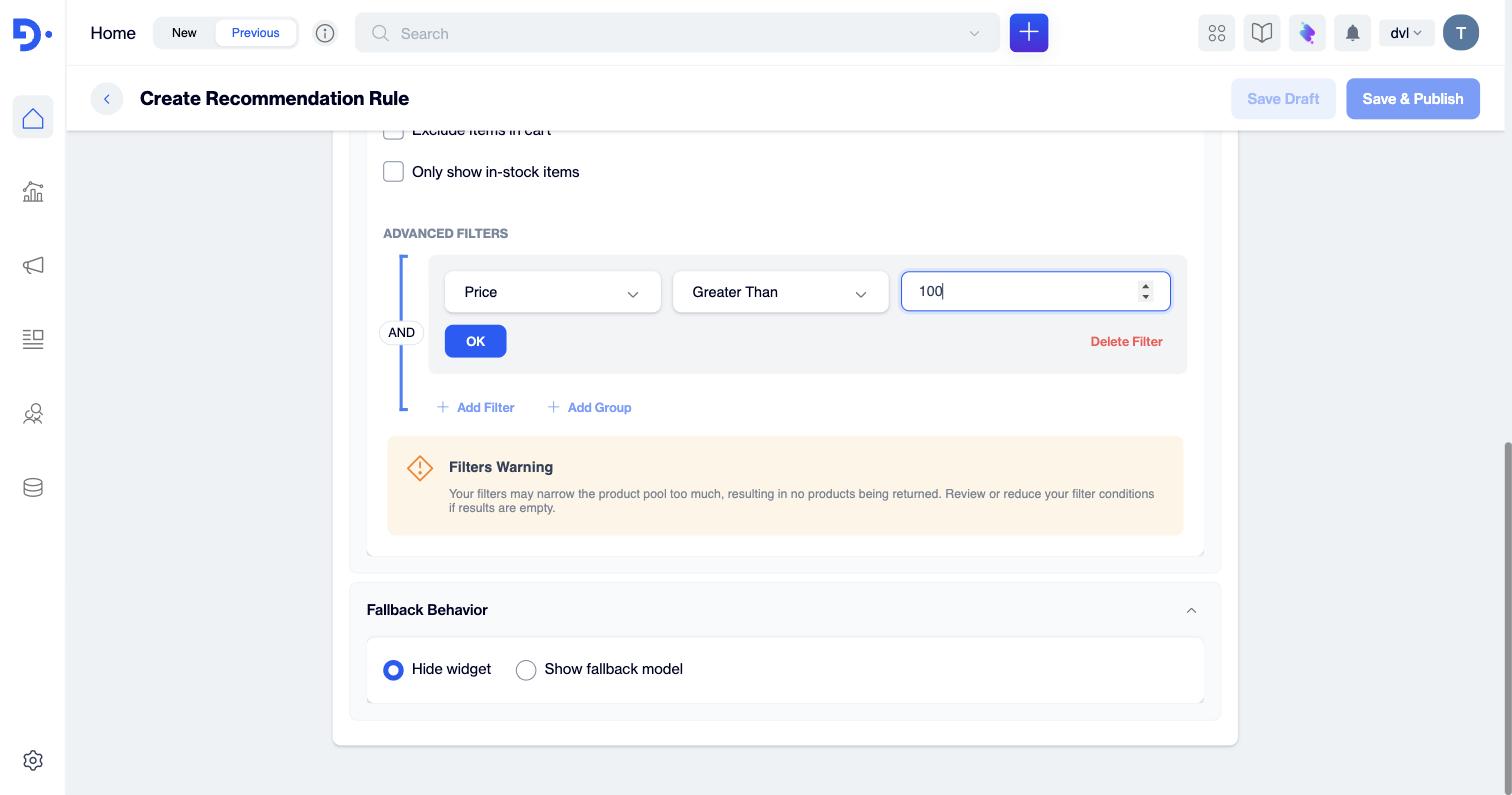Focus the Search input field
1512x795 pixels.
pyautogui.click(x=677, y=33)
